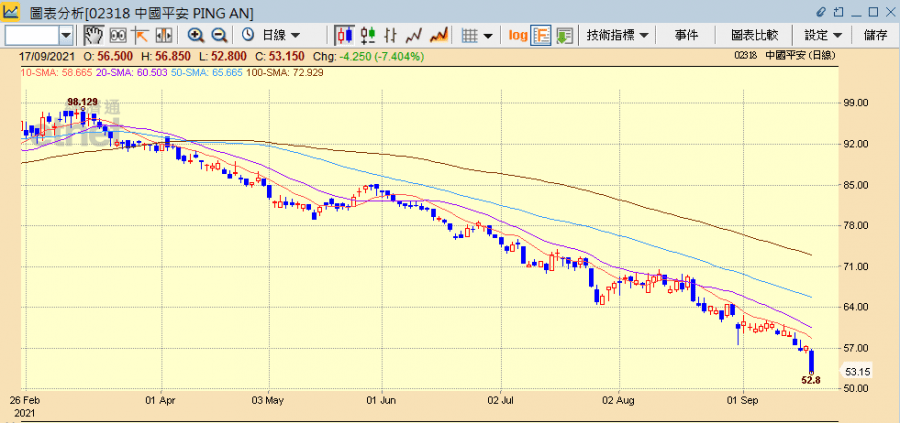Viewport: 900px width, 423px height.
Task: Open the stock code combo box arrow
Action: pyautogui.click(x=66, y=35)
